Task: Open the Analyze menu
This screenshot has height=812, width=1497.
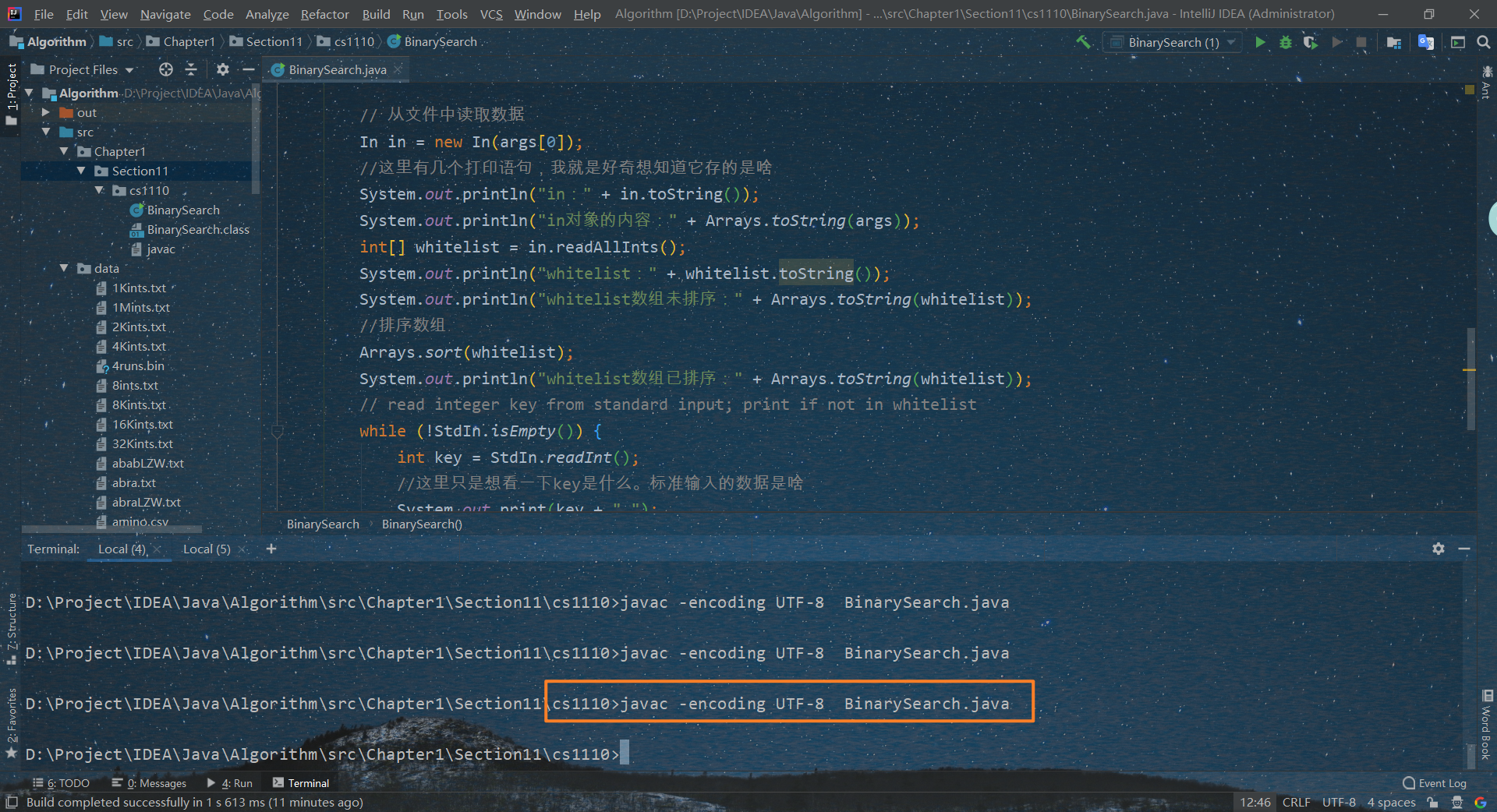Action: [267, 14]
